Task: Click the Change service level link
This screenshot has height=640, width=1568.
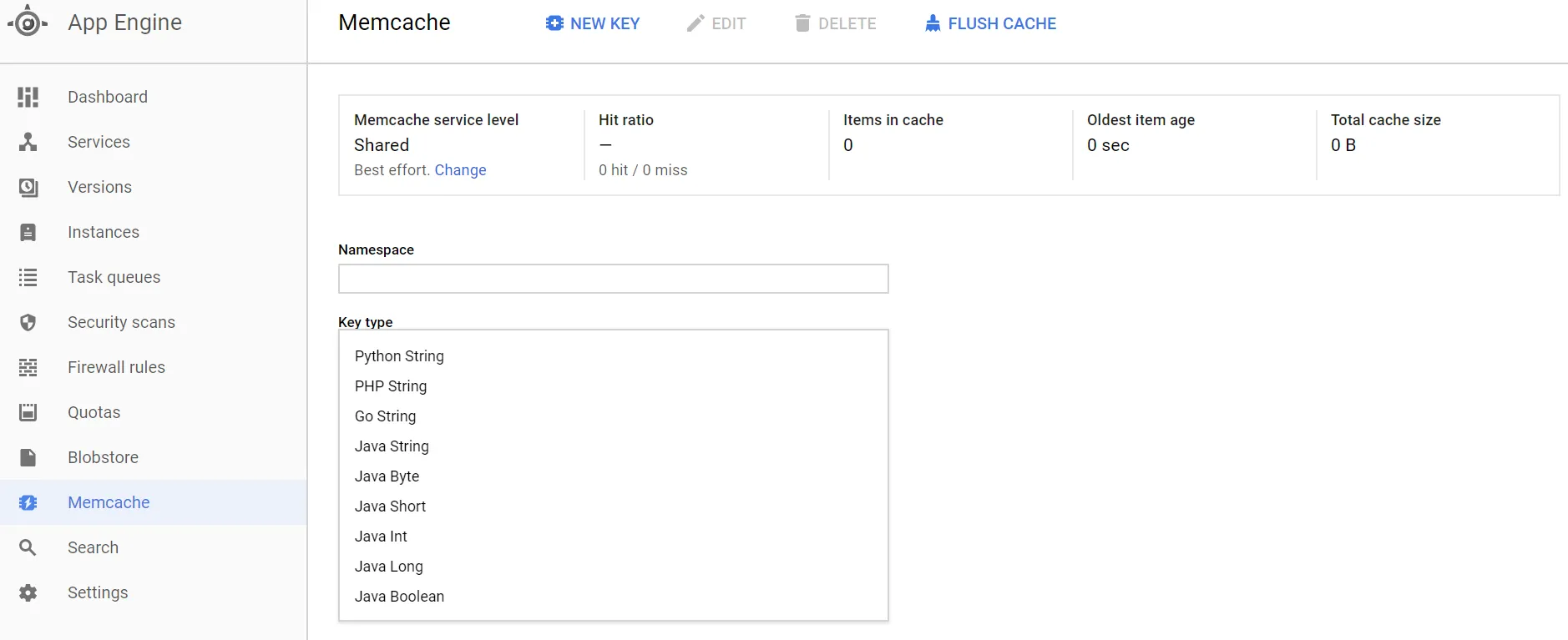Action: tap(460, 170)
